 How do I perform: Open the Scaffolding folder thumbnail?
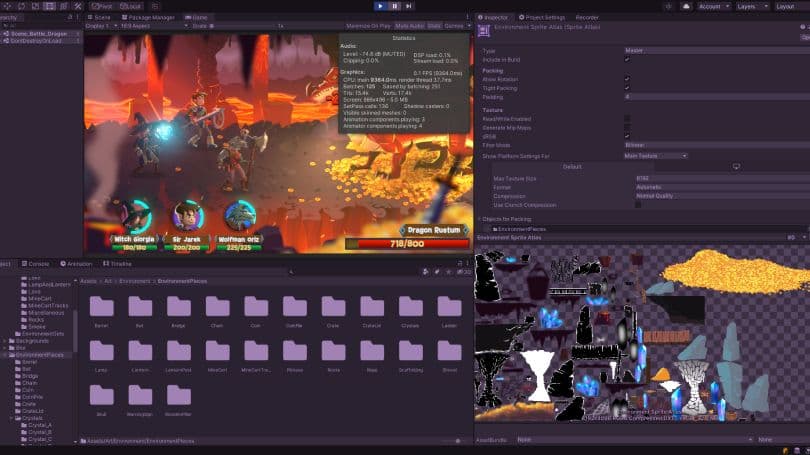tap(410, 351)
